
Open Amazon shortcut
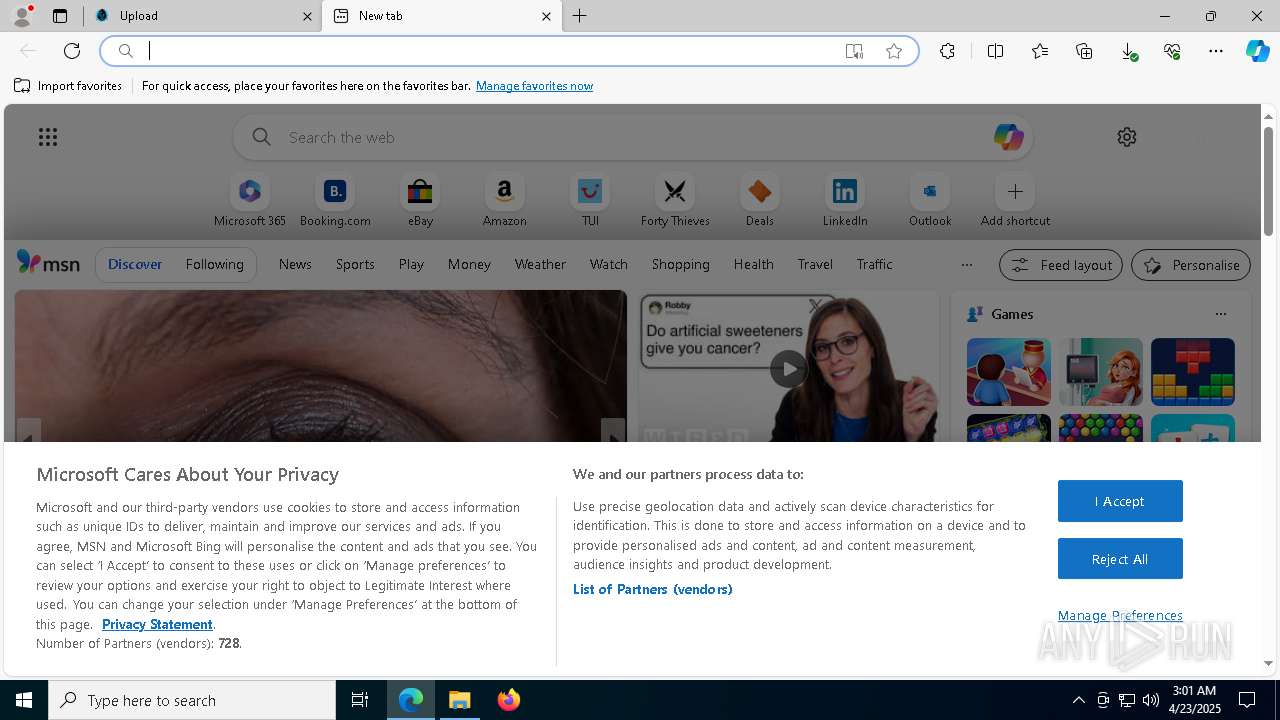504,201
